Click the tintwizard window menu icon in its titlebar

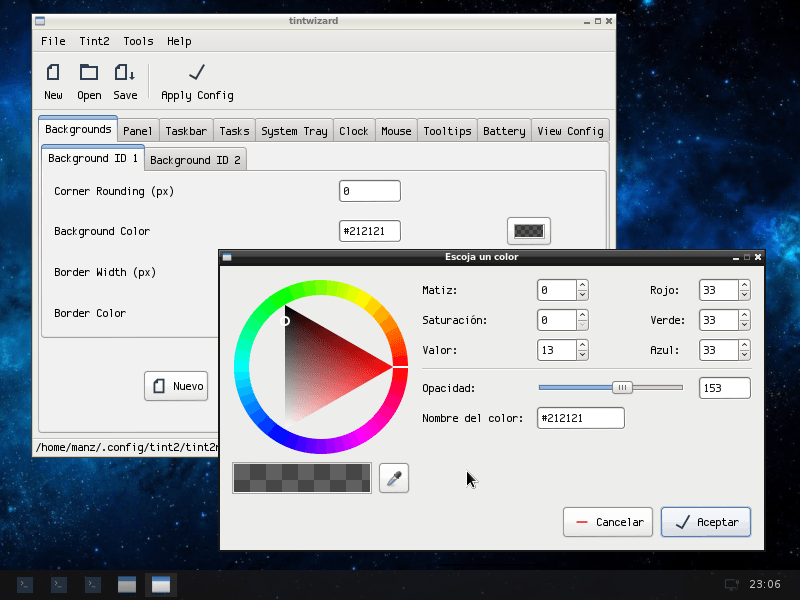[40, 21]
